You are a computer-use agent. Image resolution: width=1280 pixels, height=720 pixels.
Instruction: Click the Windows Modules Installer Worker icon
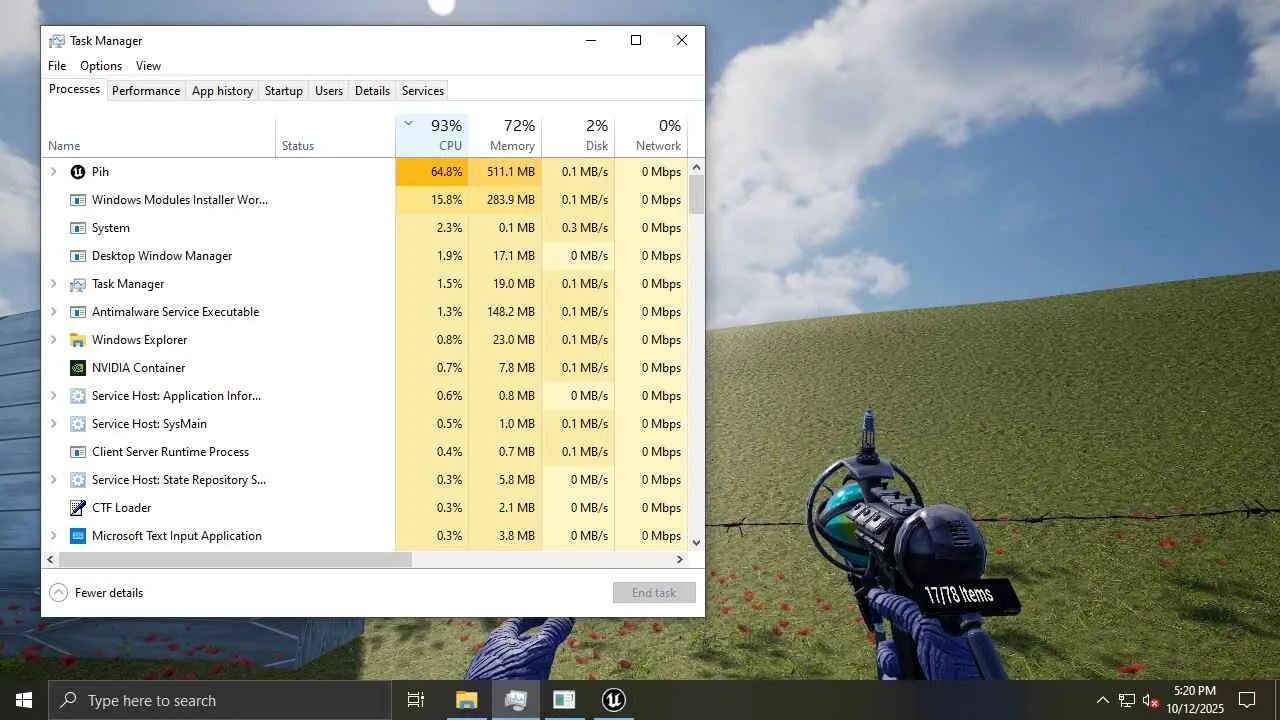(x=78, y=200)
